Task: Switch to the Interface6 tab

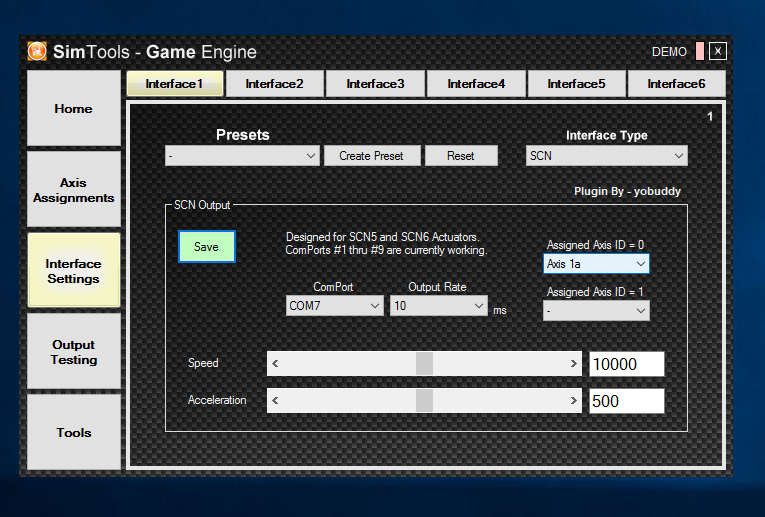Action: (676, 84)
